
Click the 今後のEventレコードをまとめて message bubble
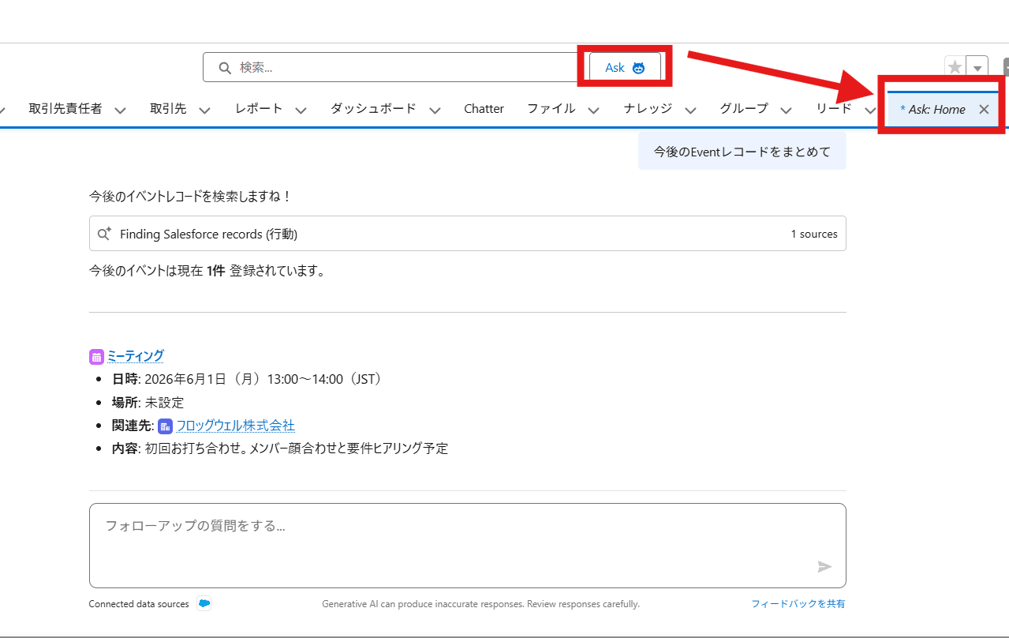[742, 152]
